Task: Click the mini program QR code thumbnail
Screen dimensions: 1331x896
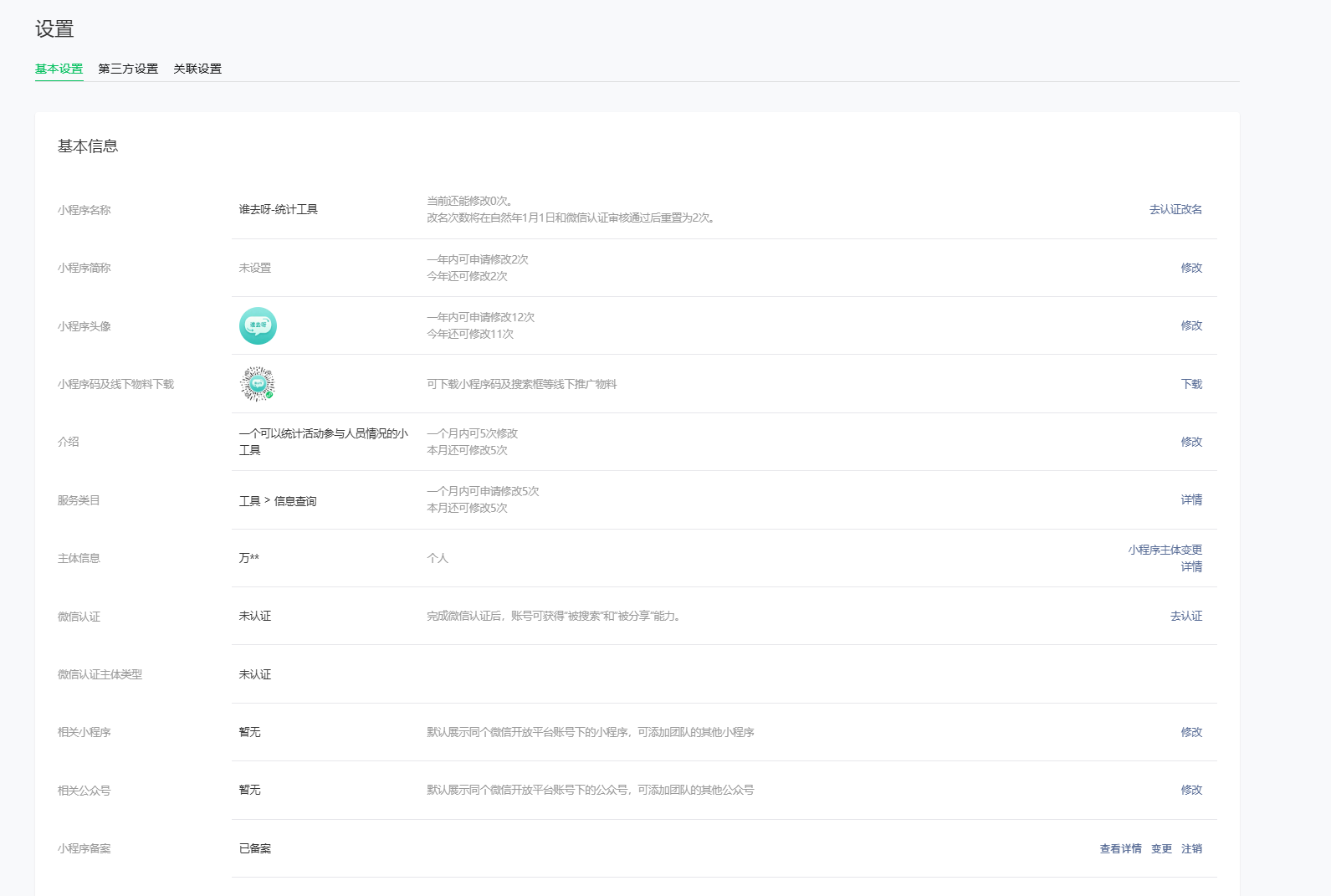Action: coord(258,384)
